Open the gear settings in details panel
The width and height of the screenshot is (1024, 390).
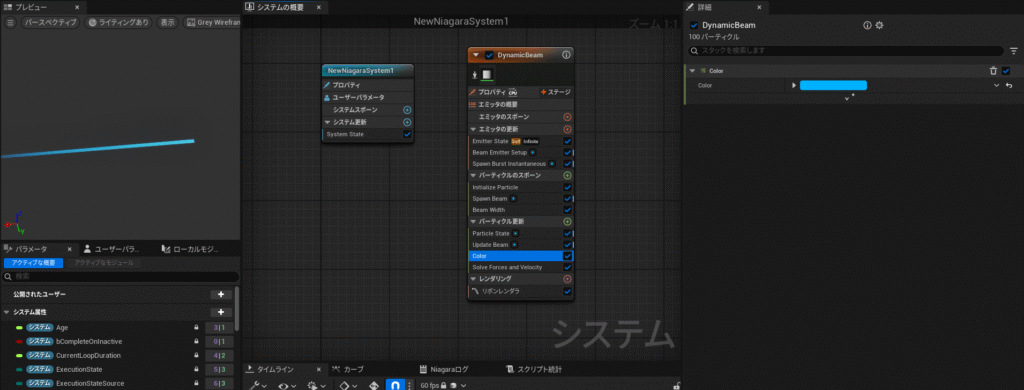pos(879,25)
